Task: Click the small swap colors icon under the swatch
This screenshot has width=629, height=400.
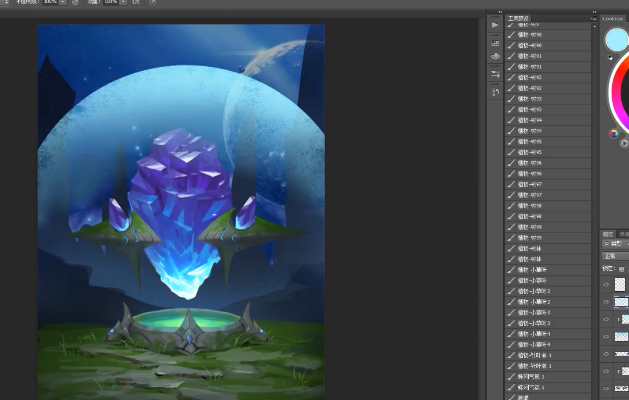Action: (x=610, y=57)
